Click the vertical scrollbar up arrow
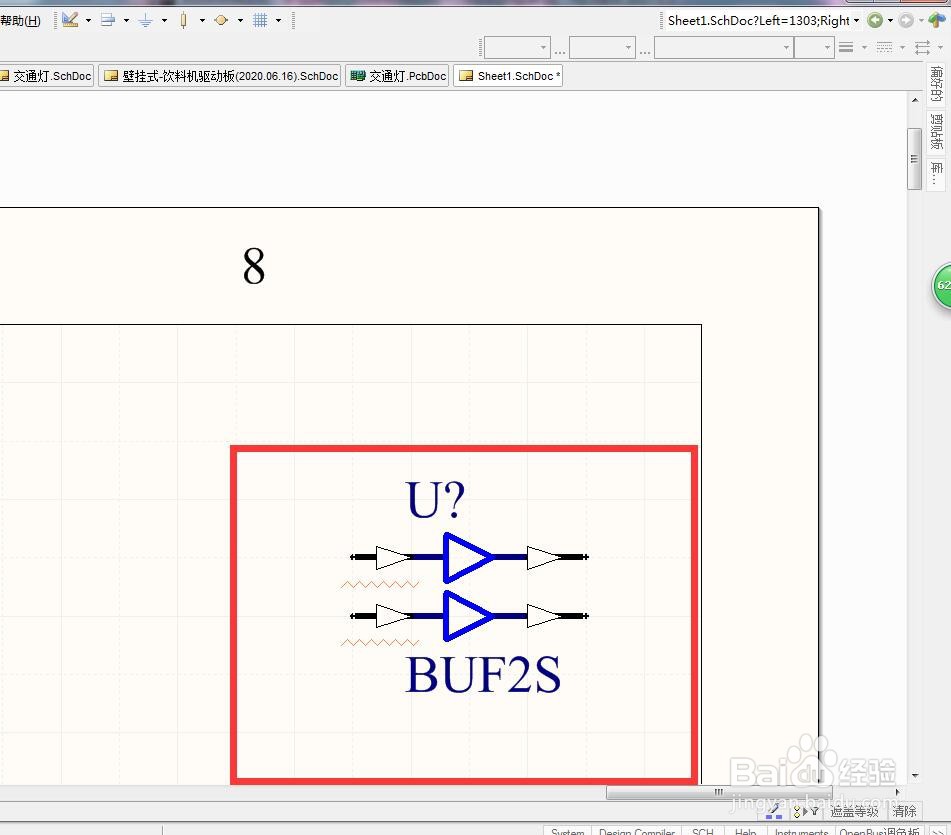The width and height of the screenshot is (951, 835). (x=915, y=99)
